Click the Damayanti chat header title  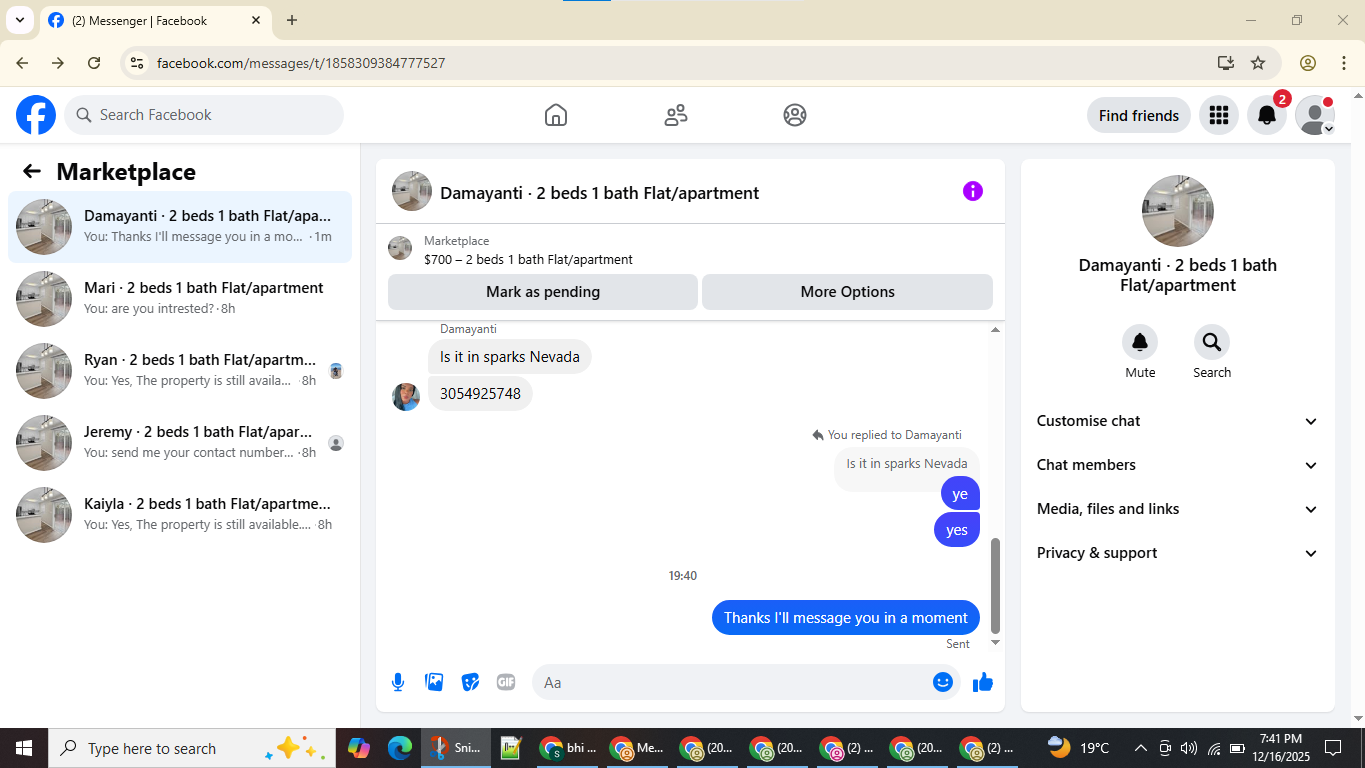click(599, 193)
